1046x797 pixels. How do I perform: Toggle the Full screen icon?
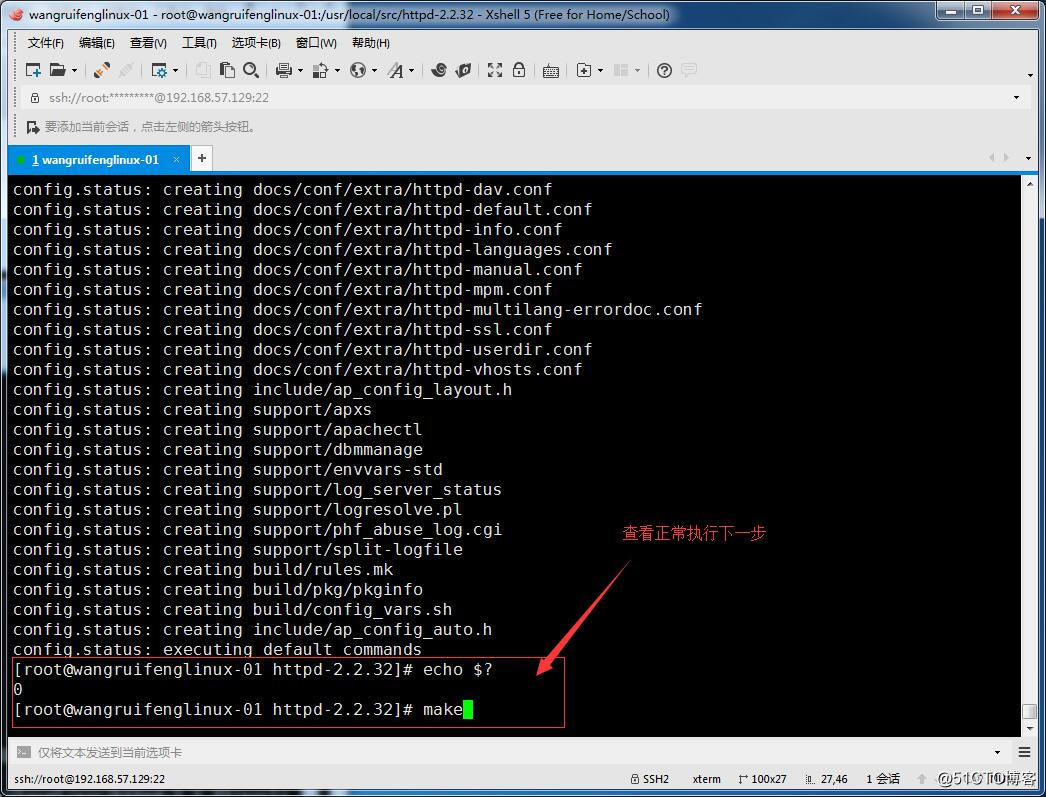coord(495,70)
